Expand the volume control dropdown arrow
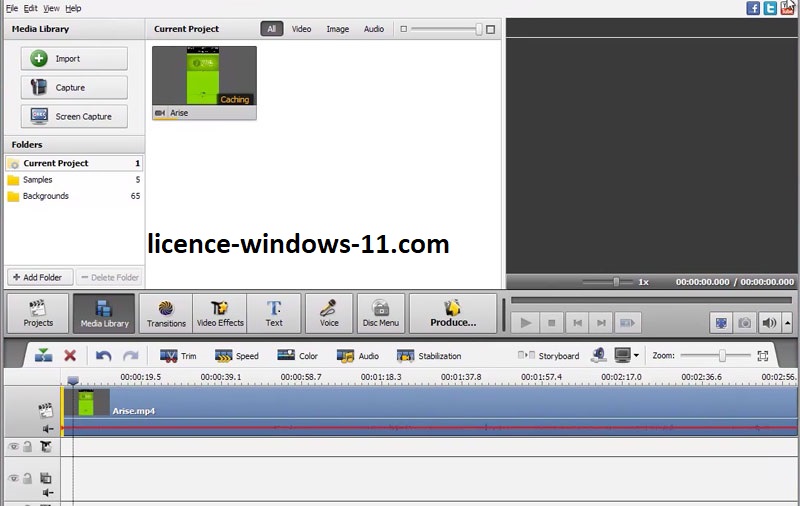The height and width of the screenshot is (506, 800). pyautogui.click(x=787, y=323)
